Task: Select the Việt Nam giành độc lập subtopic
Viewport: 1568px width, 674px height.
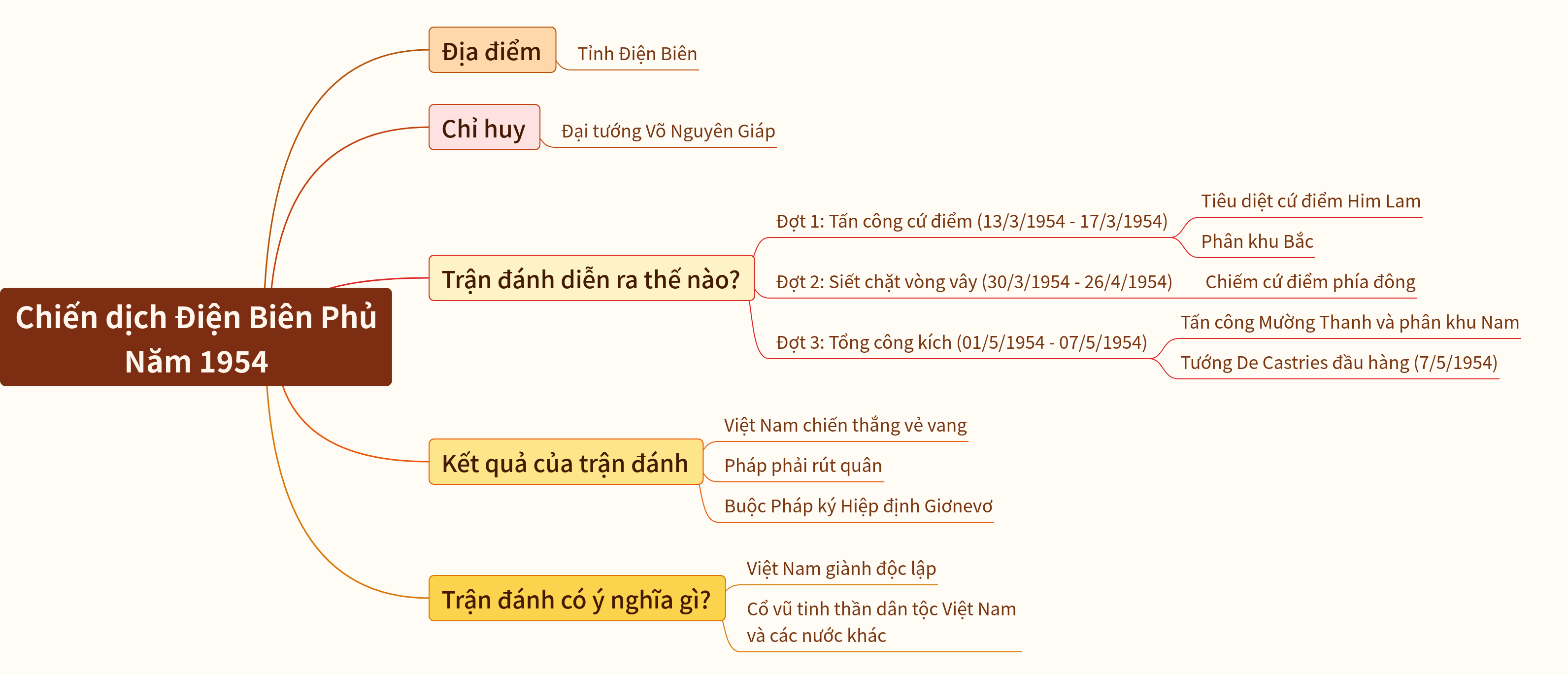Action: coord(841,569)
